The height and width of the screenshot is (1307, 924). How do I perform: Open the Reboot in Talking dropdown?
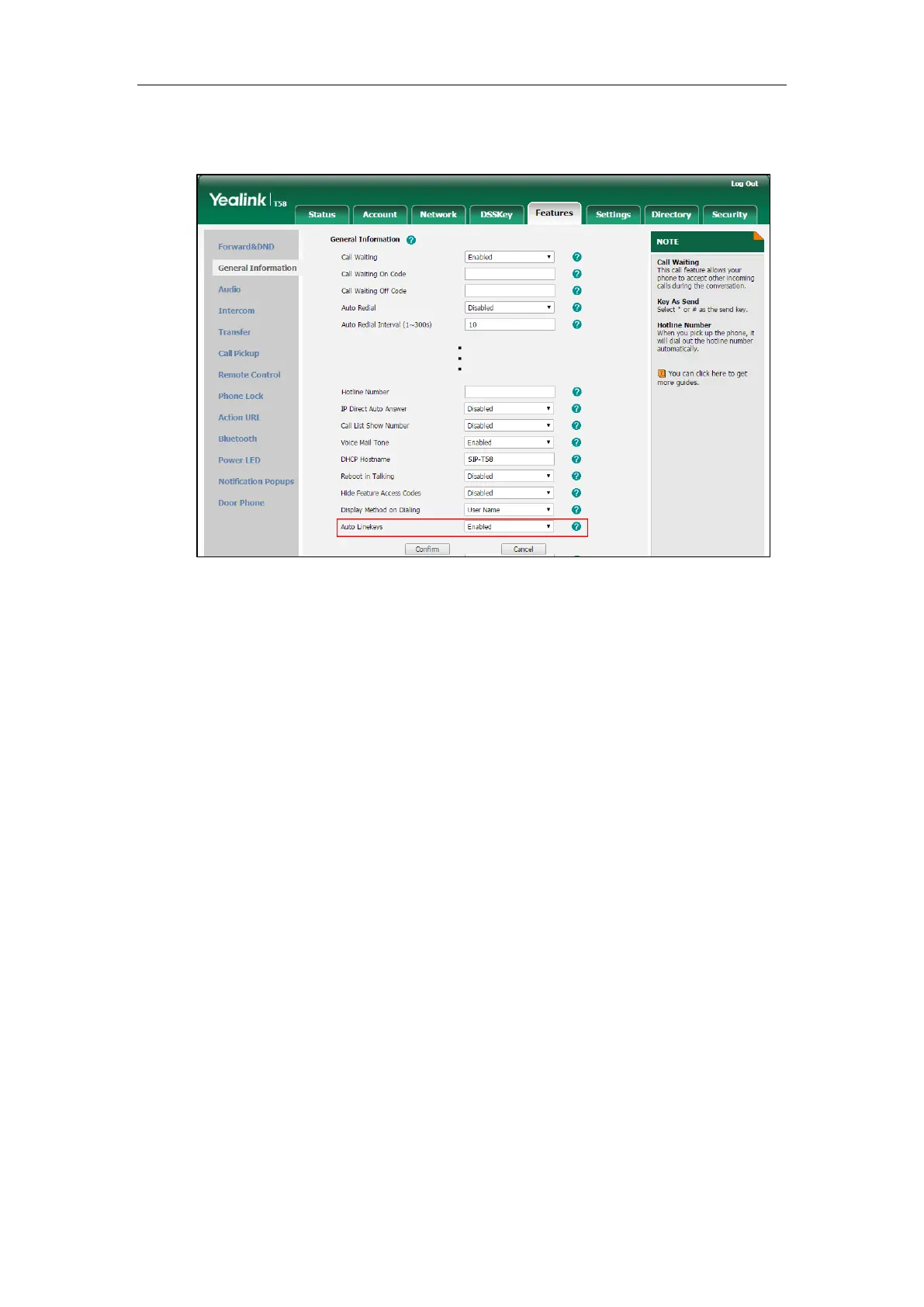pos(509,477)
